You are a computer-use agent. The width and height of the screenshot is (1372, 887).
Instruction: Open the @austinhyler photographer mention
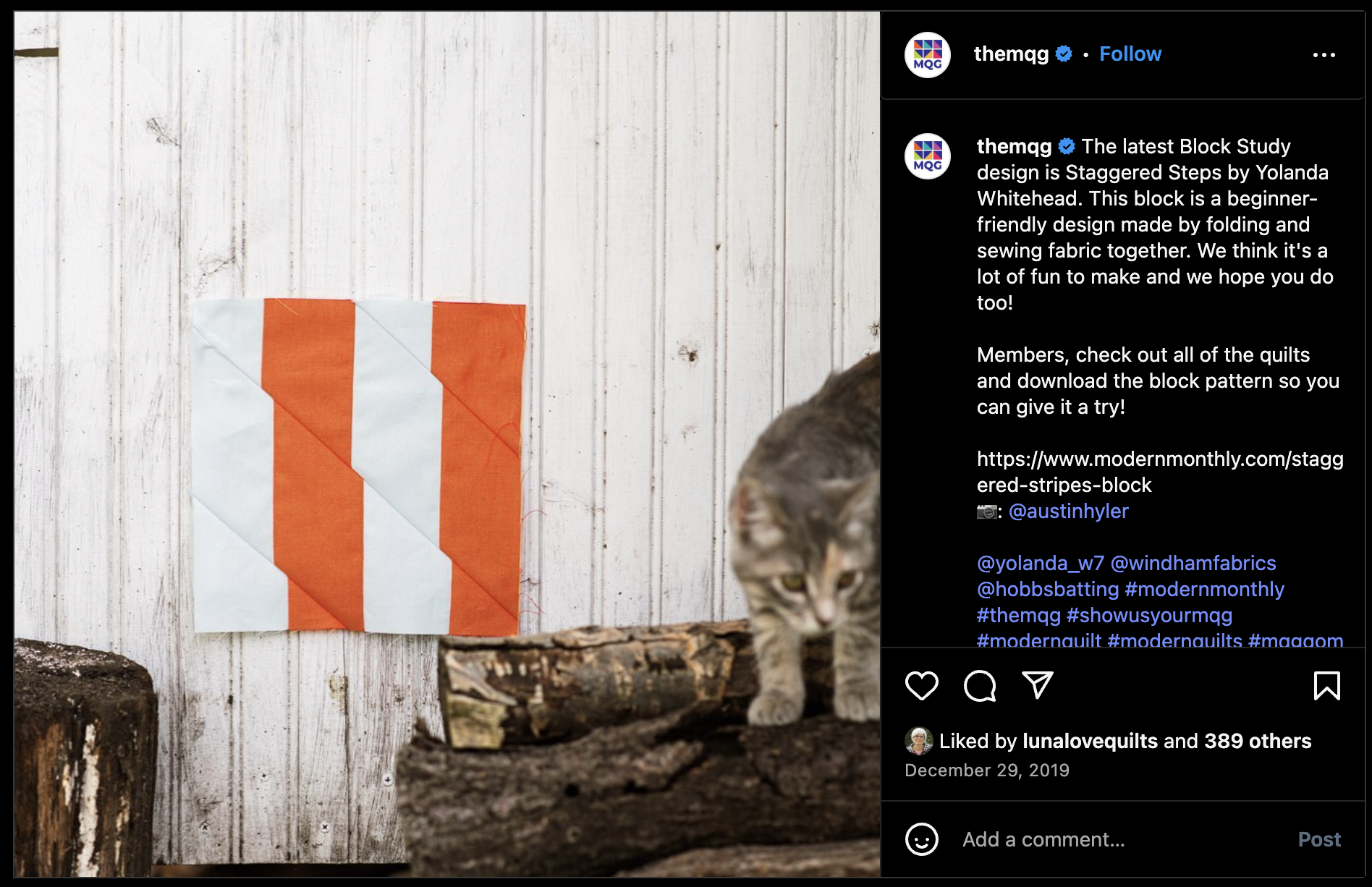coord(1068,511)
